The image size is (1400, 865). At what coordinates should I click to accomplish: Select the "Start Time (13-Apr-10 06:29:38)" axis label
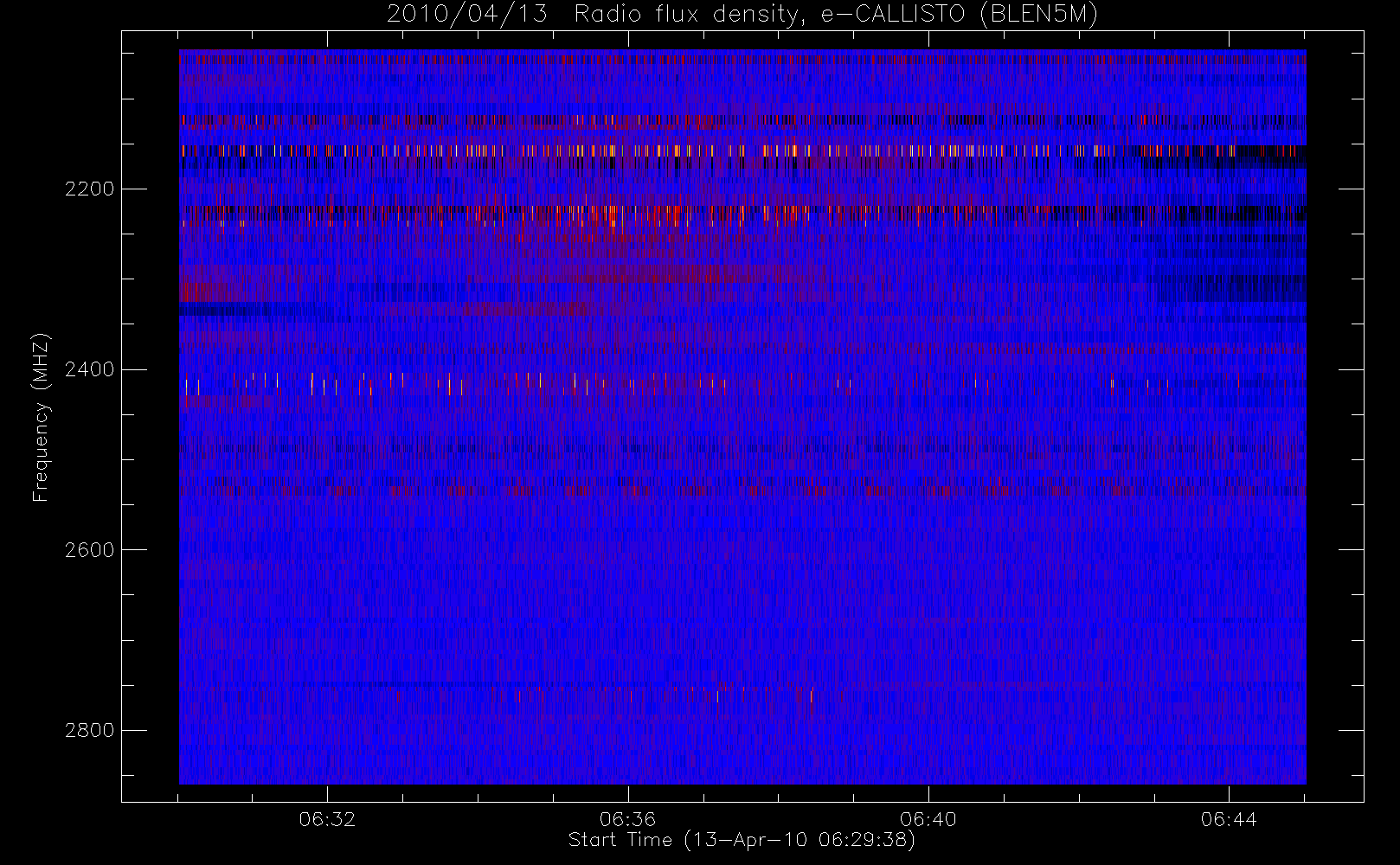tap(742, 840)
